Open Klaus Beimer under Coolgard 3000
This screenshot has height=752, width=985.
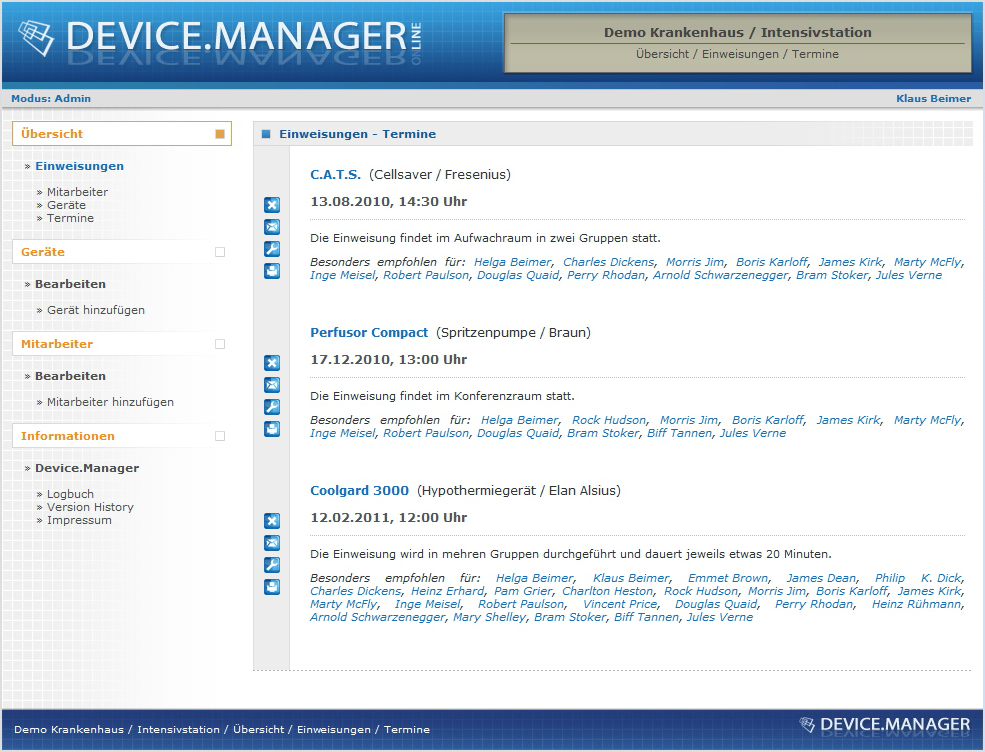click(x=631, y=578)
